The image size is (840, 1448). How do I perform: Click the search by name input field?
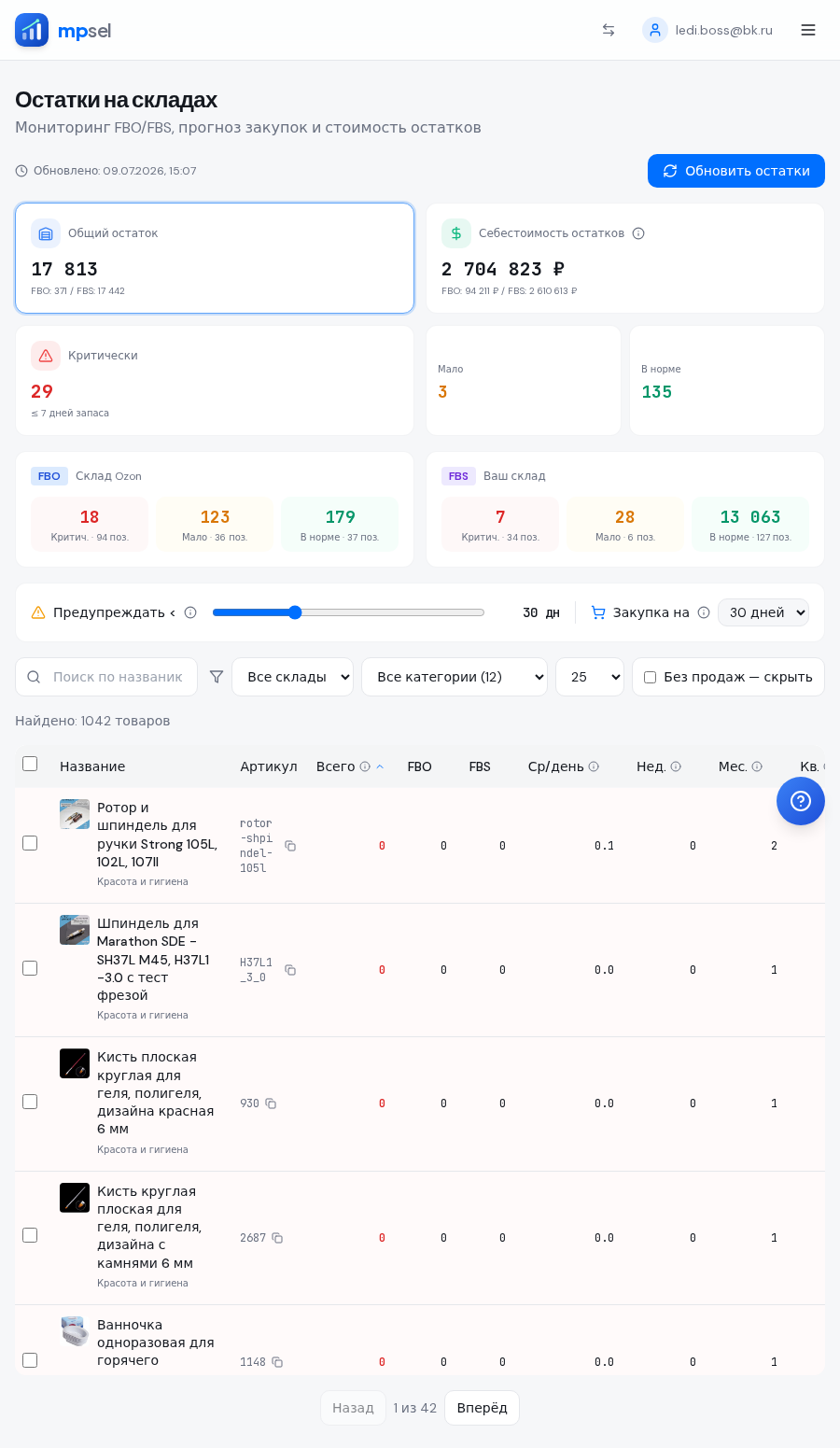pyautogui.click(x=106, y=677)
